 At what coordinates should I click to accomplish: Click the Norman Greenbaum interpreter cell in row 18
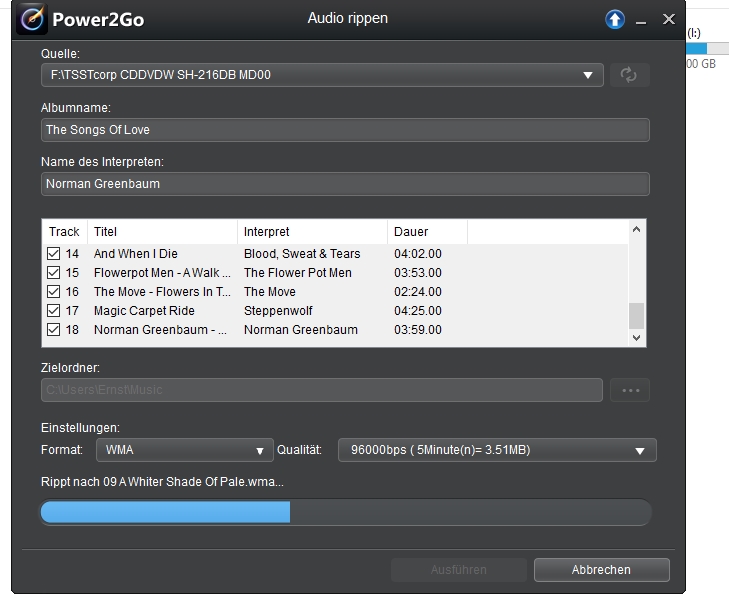(x=301, y=330)
